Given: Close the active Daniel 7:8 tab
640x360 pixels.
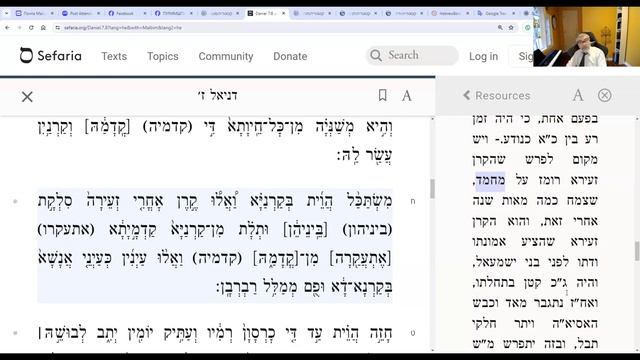Looking at the screenshot, I should (283, 13).
